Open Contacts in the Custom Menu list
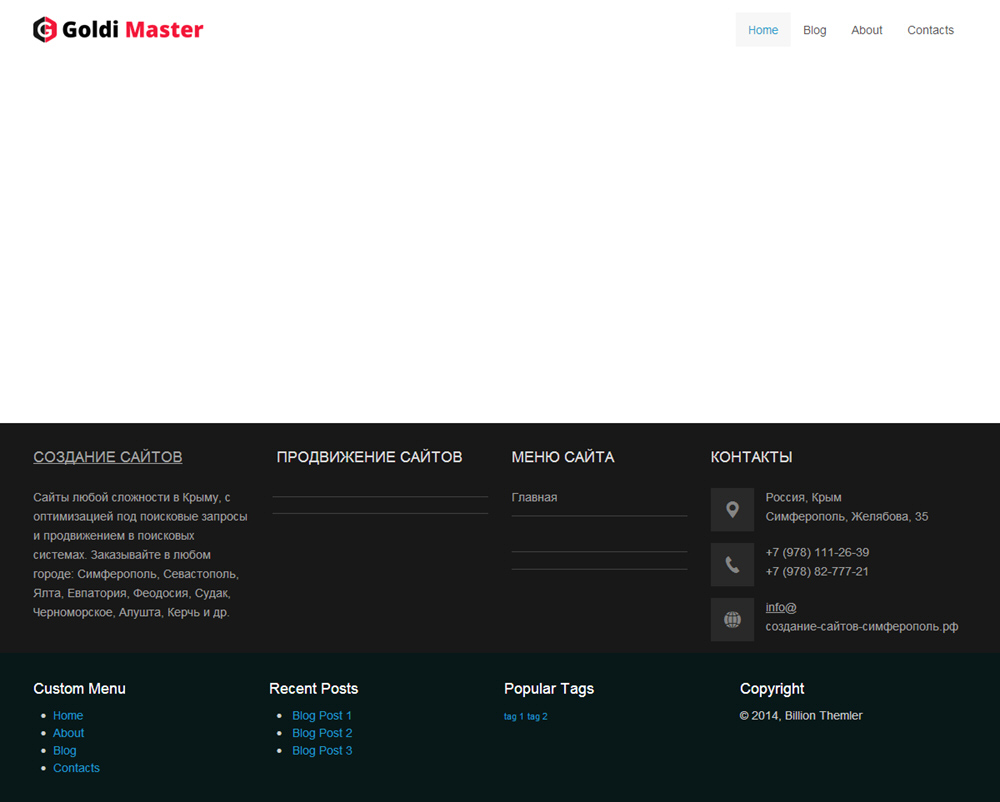Image resolution: width=1000 pixels, height=802 pixels. pyautogui.click(x=76, y=768)
